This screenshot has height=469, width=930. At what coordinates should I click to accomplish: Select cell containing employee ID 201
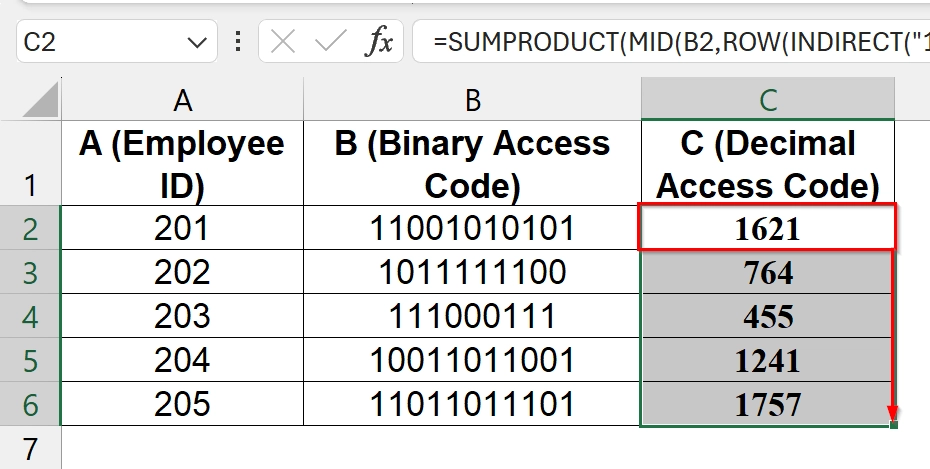click(182, 228)
